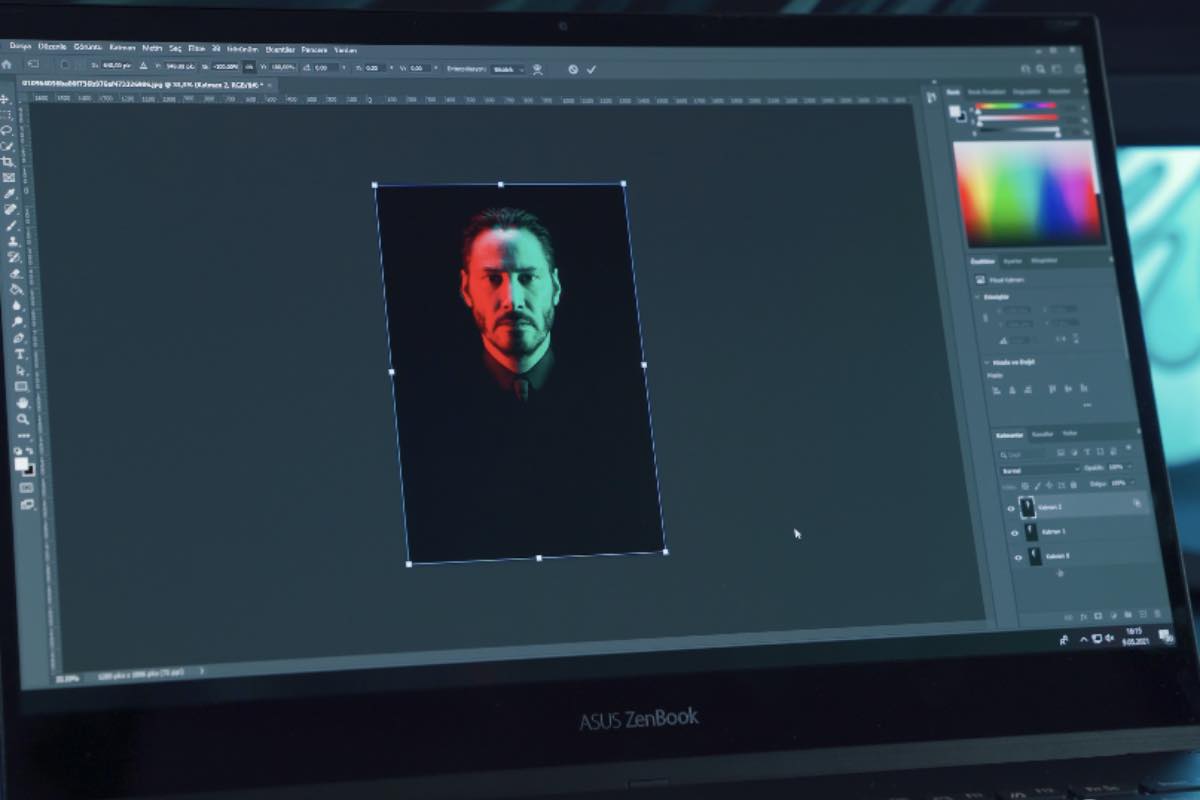The height and width of the screenshot is (800, 1200).
Task: Select the Lasso tool
Action: tap(6, 130)
